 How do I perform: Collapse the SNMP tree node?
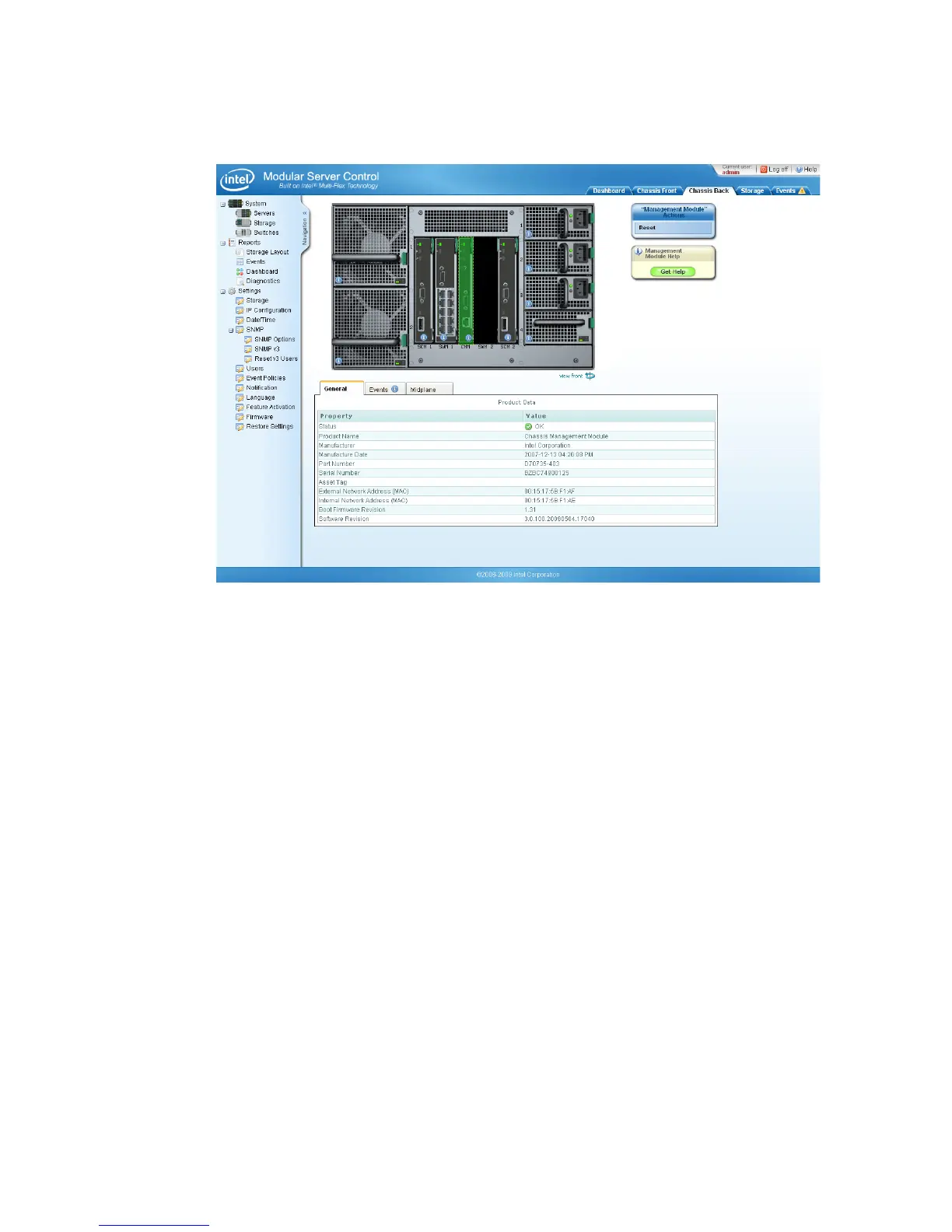pos(231,330)
